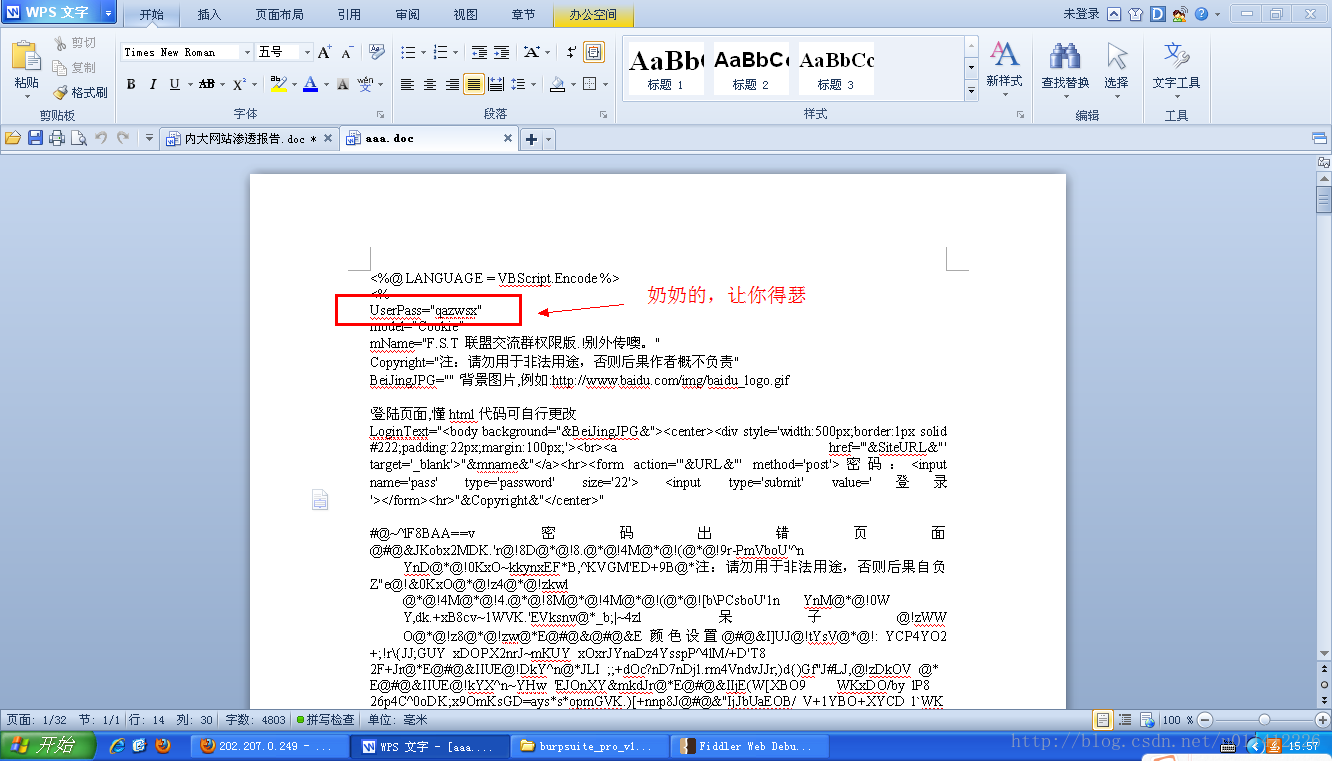Apply the 标题 1 style
The width and height of the screenshot is (1332, 761).
tap(665, 68)
